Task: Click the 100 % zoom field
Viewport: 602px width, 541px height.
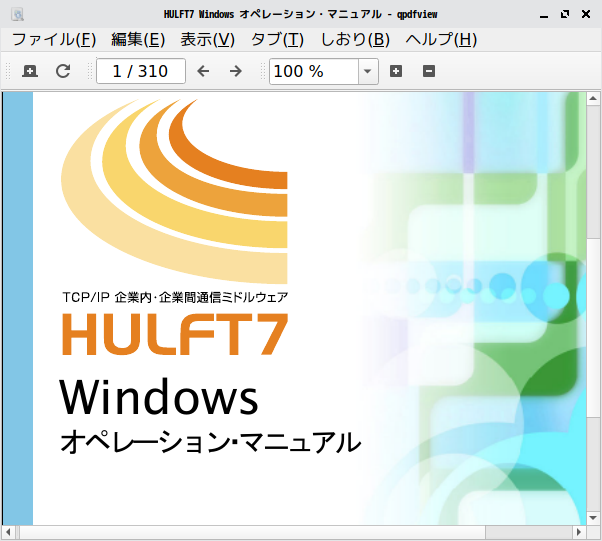Action: click(x=314, y=71)
